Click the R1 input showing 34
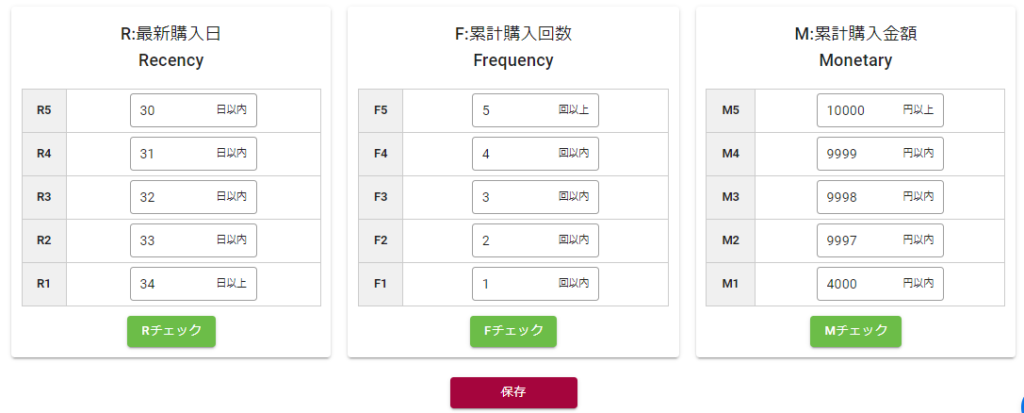The width and height of the screenshot is (1024, 413). click(x=176, y=284)
